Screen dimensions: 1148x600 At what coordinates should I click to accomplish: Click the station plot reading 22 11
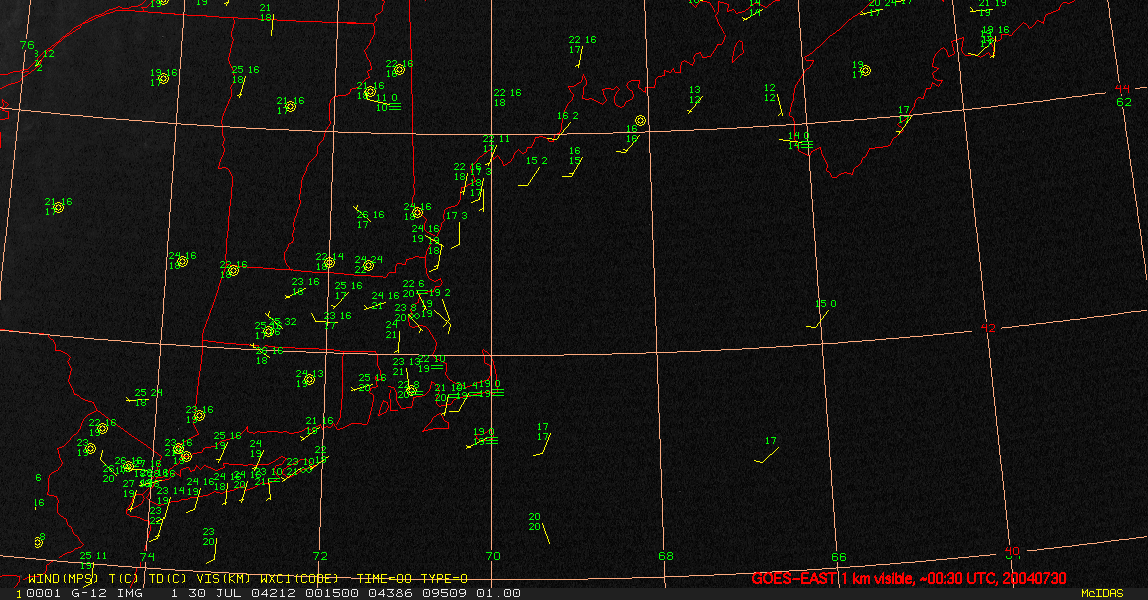tap(496, 139)
